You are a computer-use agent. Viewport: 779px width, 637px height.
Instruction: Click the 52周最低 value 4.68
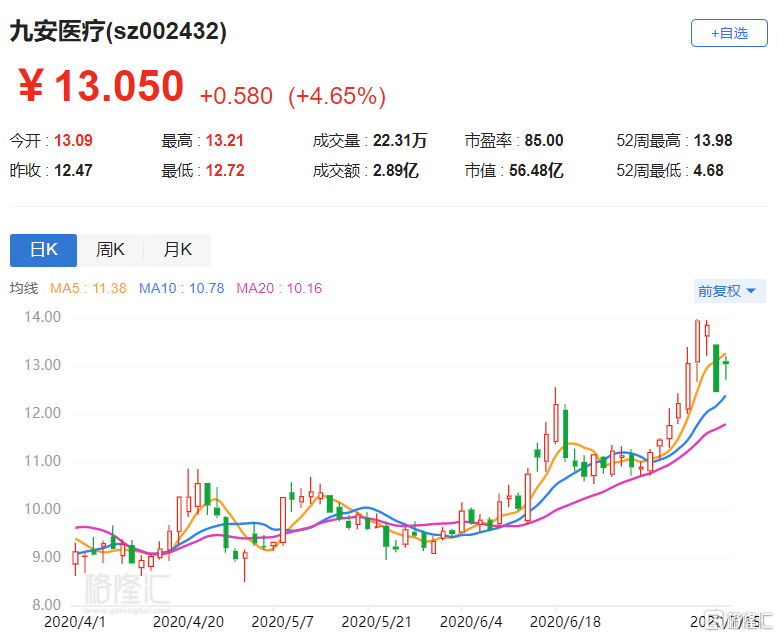pos(708,170)
